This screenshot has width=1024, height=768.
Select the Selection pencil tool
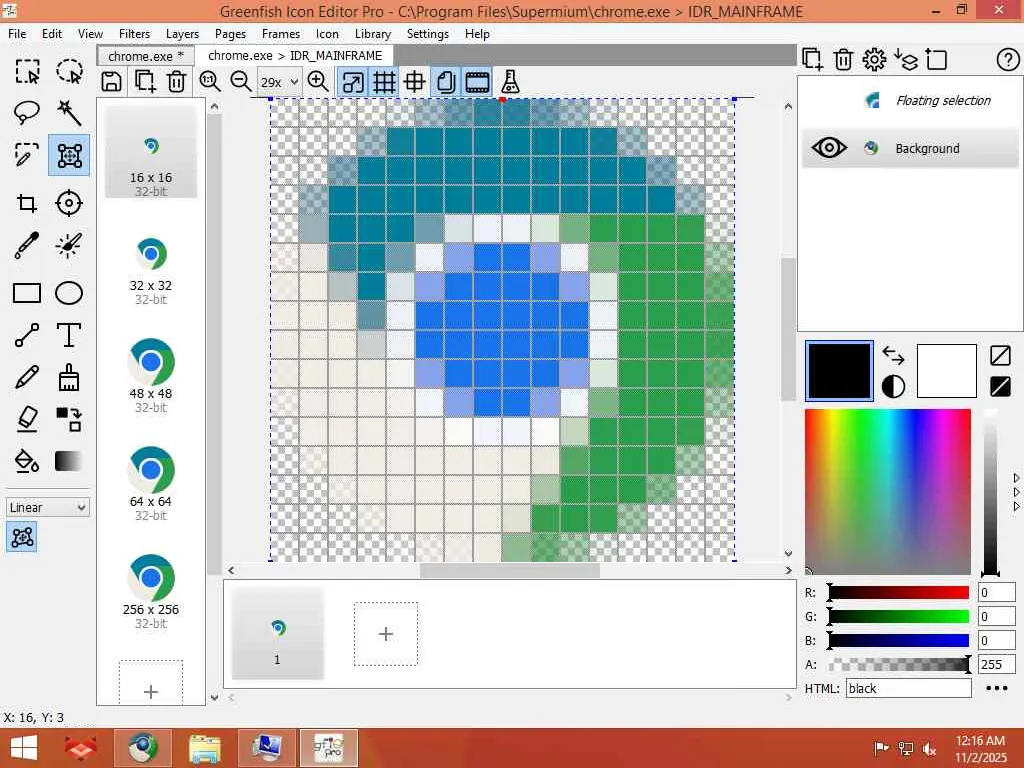pos(27,155)
